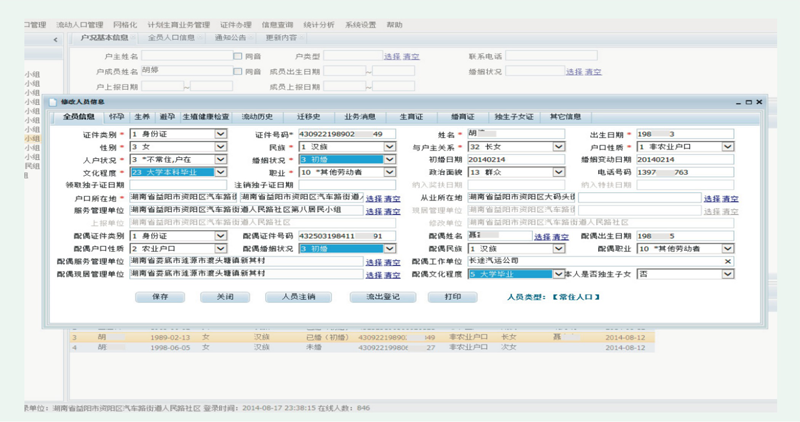Image resolution: width=800 pixels, height=422 pixels.
Task: Click the 人员注销 button
Action: click(x=298, y=297)
